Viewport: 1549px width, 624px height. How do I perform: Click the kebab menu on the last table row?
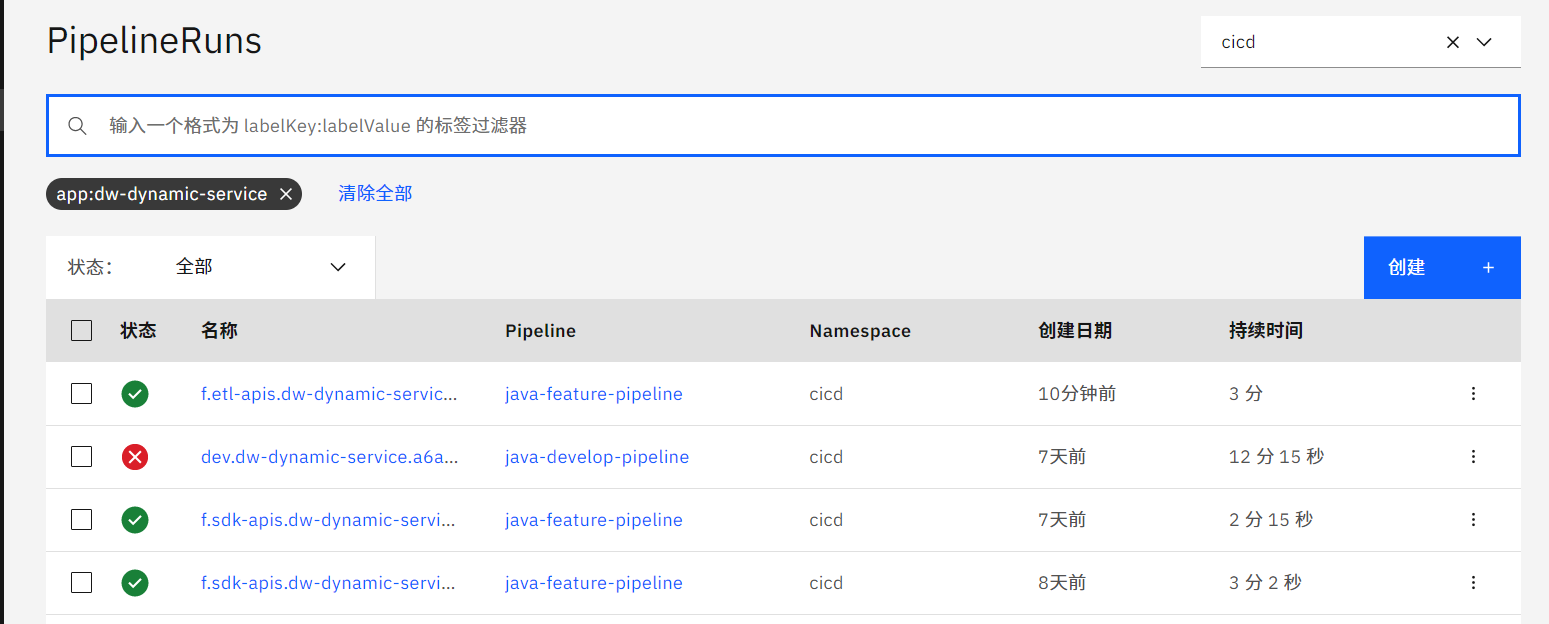(x=1473, y=582)
